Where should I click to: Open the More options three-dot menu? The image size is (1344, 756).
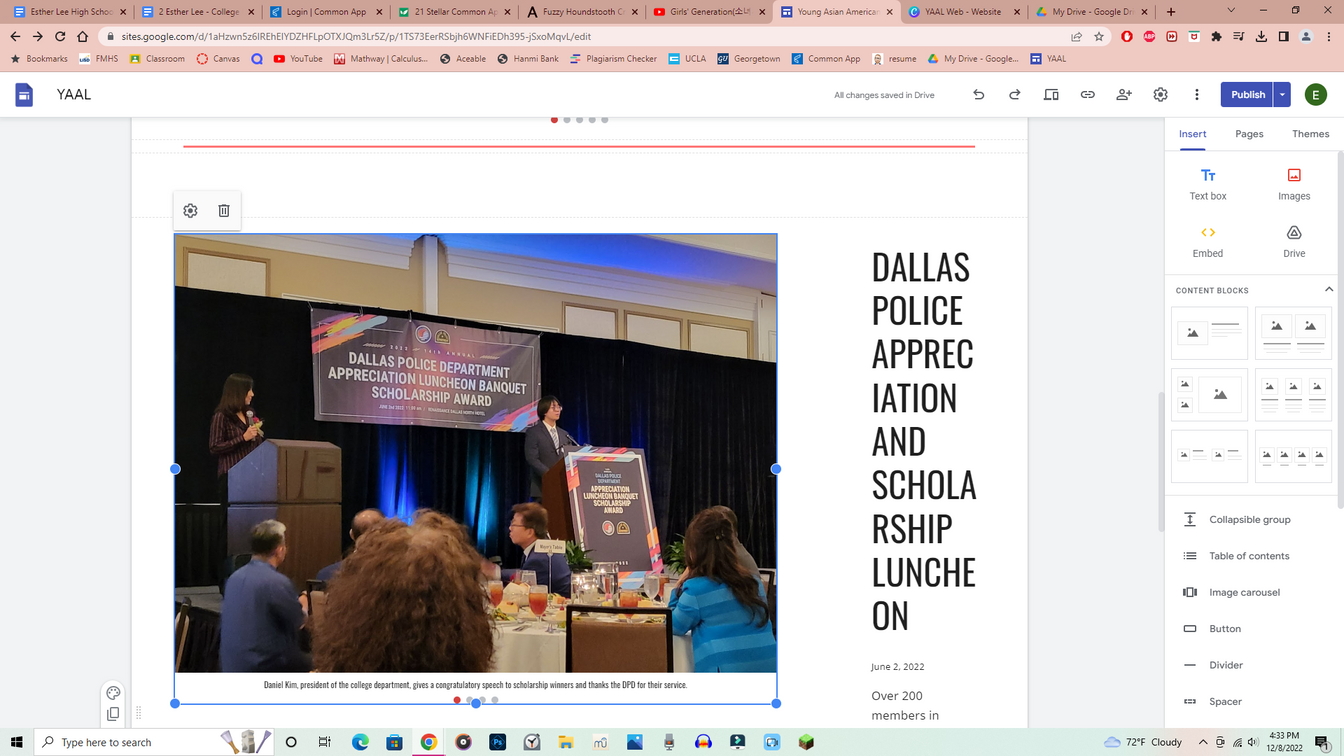tap(1196, 95)
